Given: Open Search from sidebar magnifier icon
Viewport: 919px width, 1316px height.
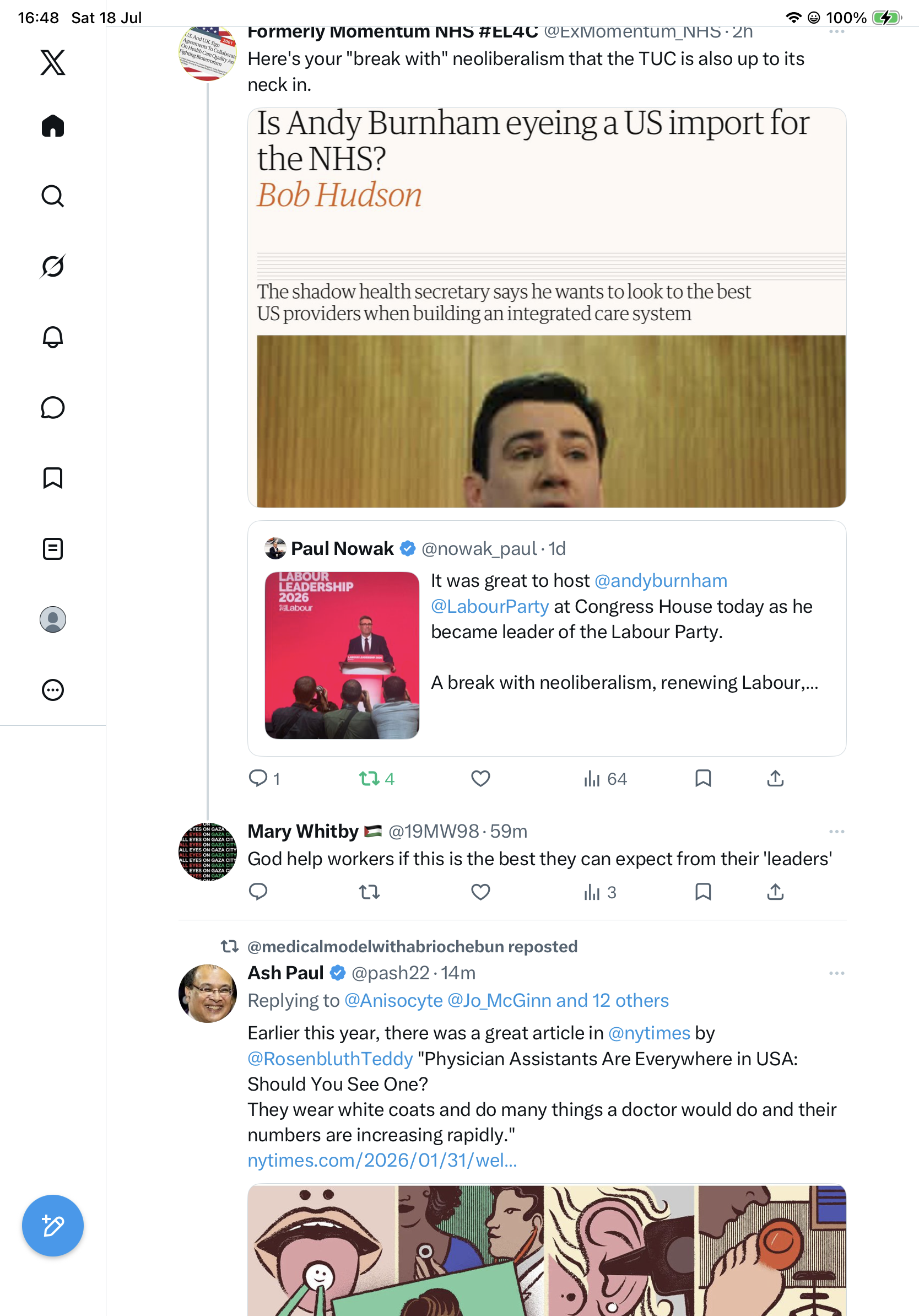Looking at the screenshot, I should 53,196.
